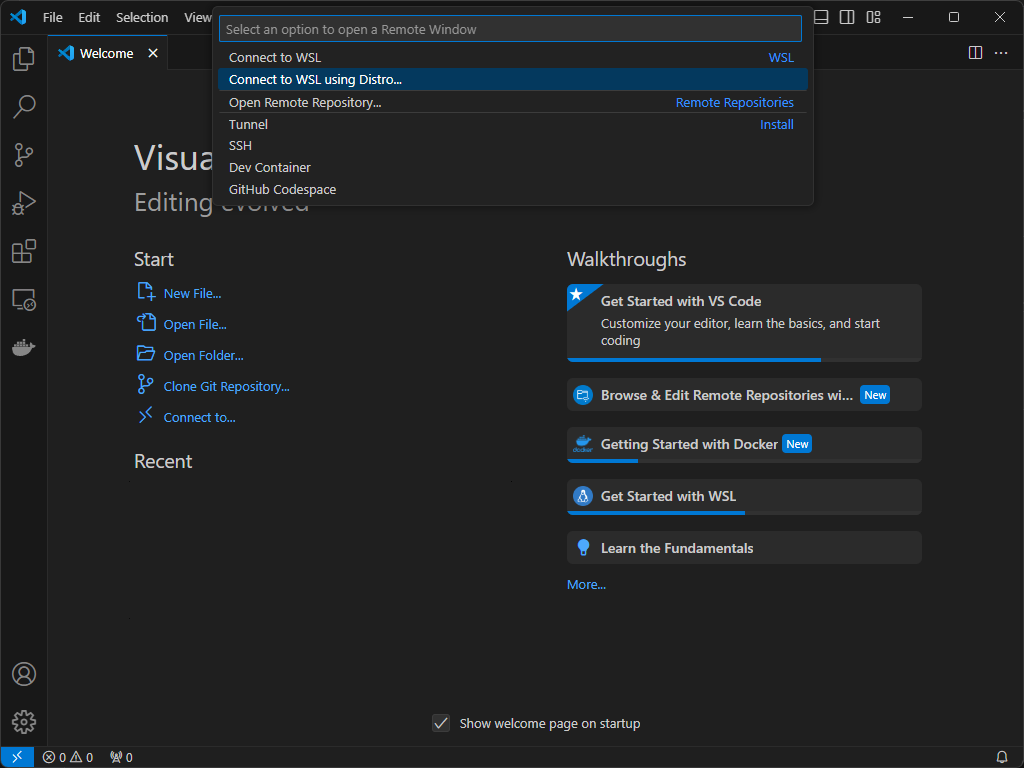Click Clone Git Repository link

[227, 387]
